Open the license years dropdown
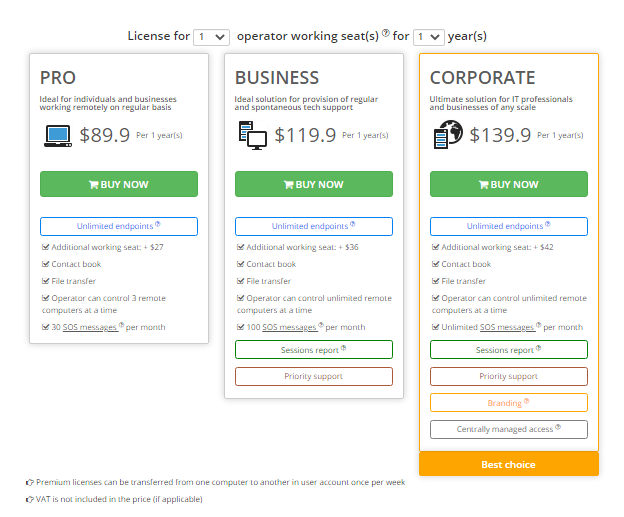The height and width of the screenshot is (517, 624). [x=429, y=37]
